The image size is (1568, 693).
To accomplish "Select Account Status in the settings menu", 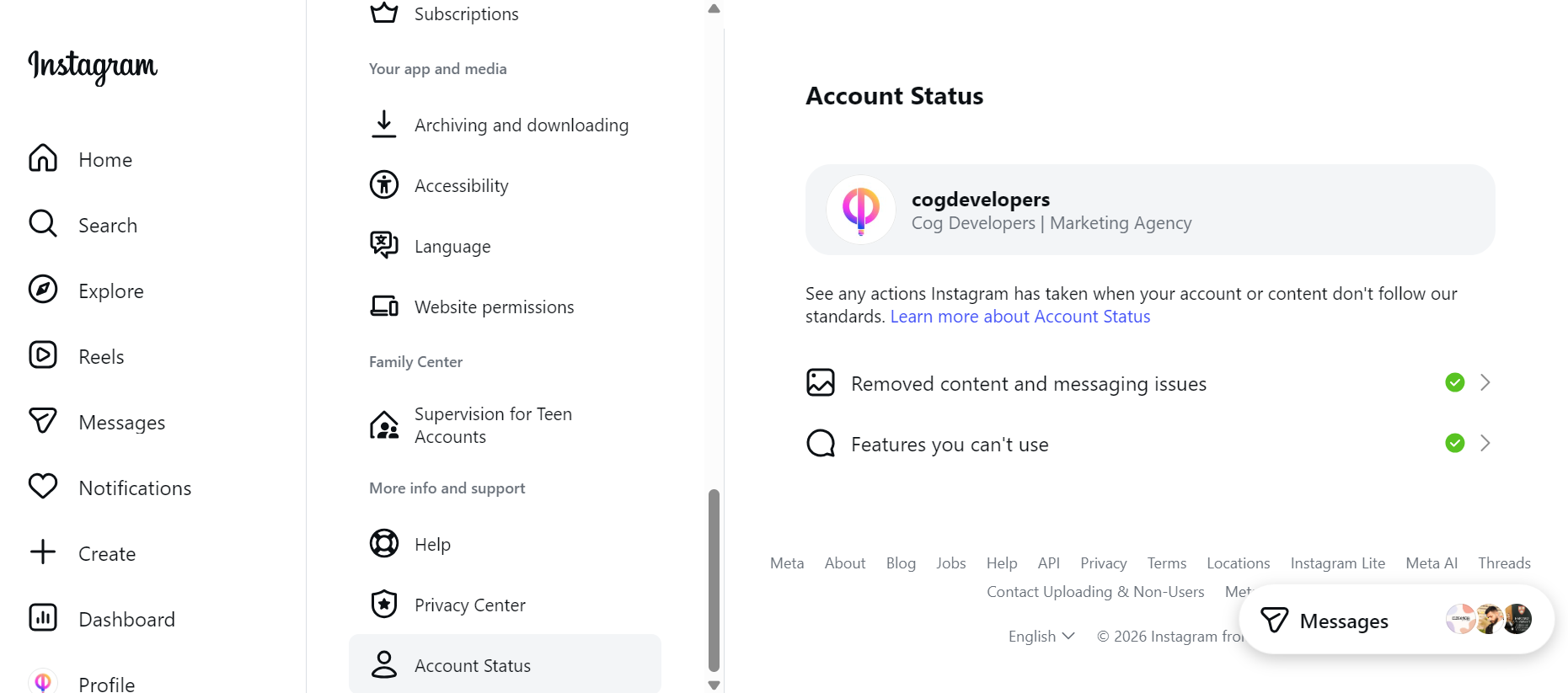I will pyautogui.click(x=472, y=664).
